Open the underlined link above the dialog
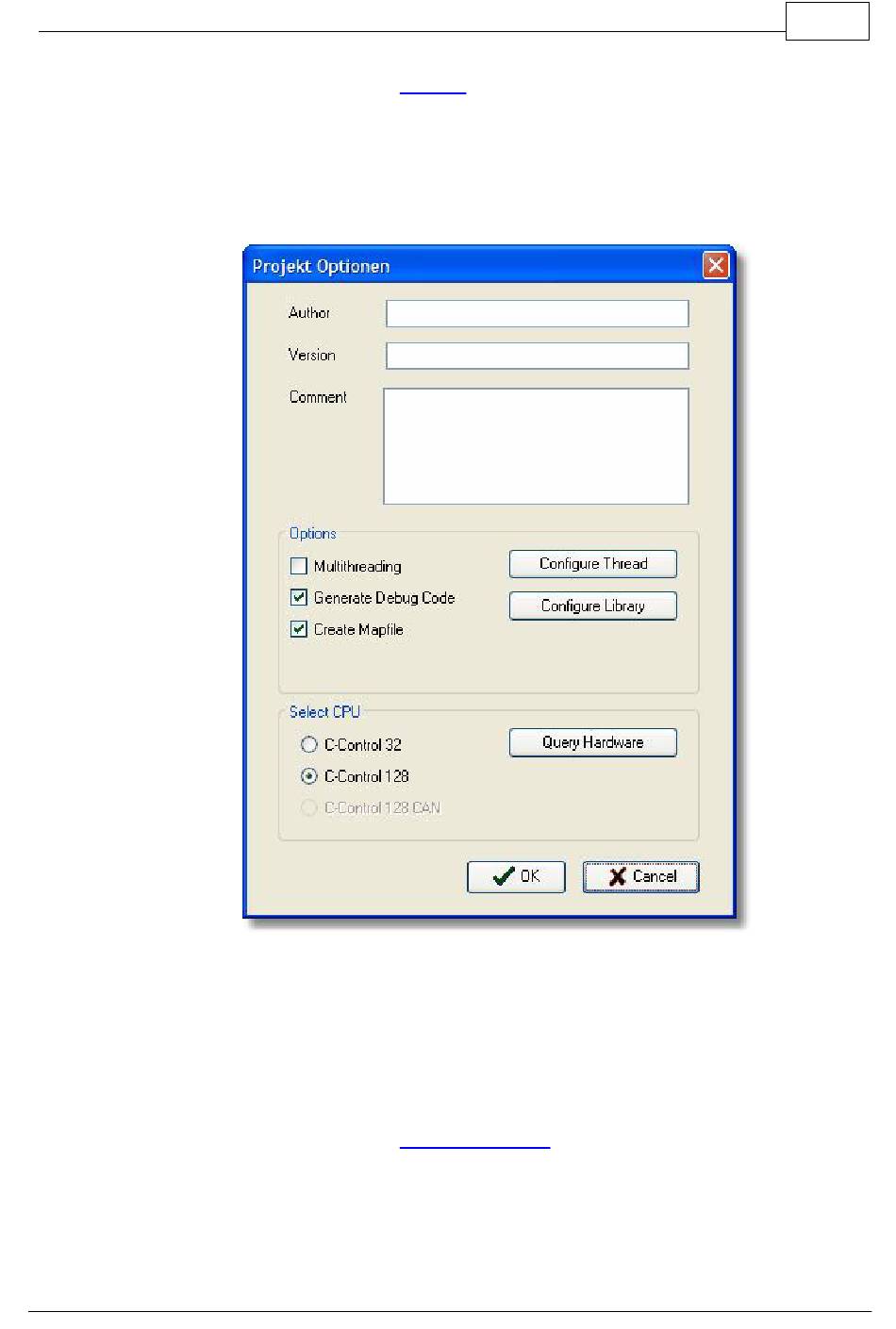The width and height of the screenshot is (896, 1329). (433, 93)
